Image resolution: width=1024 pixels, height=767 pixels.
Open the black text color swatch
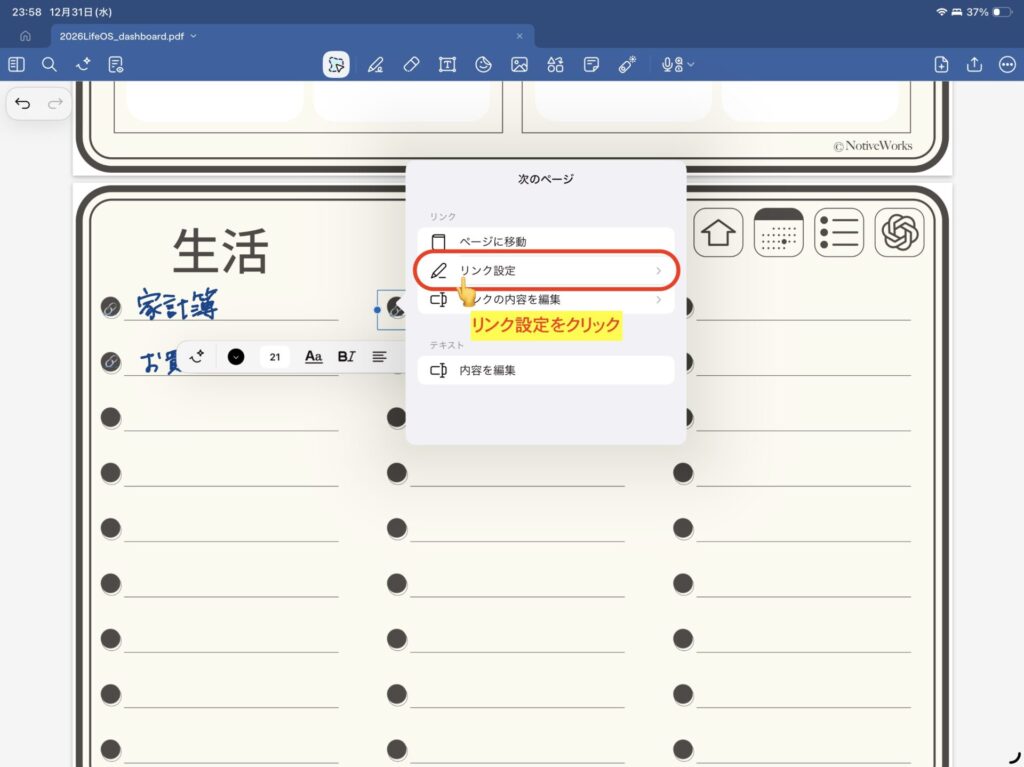tap(236, 356)
